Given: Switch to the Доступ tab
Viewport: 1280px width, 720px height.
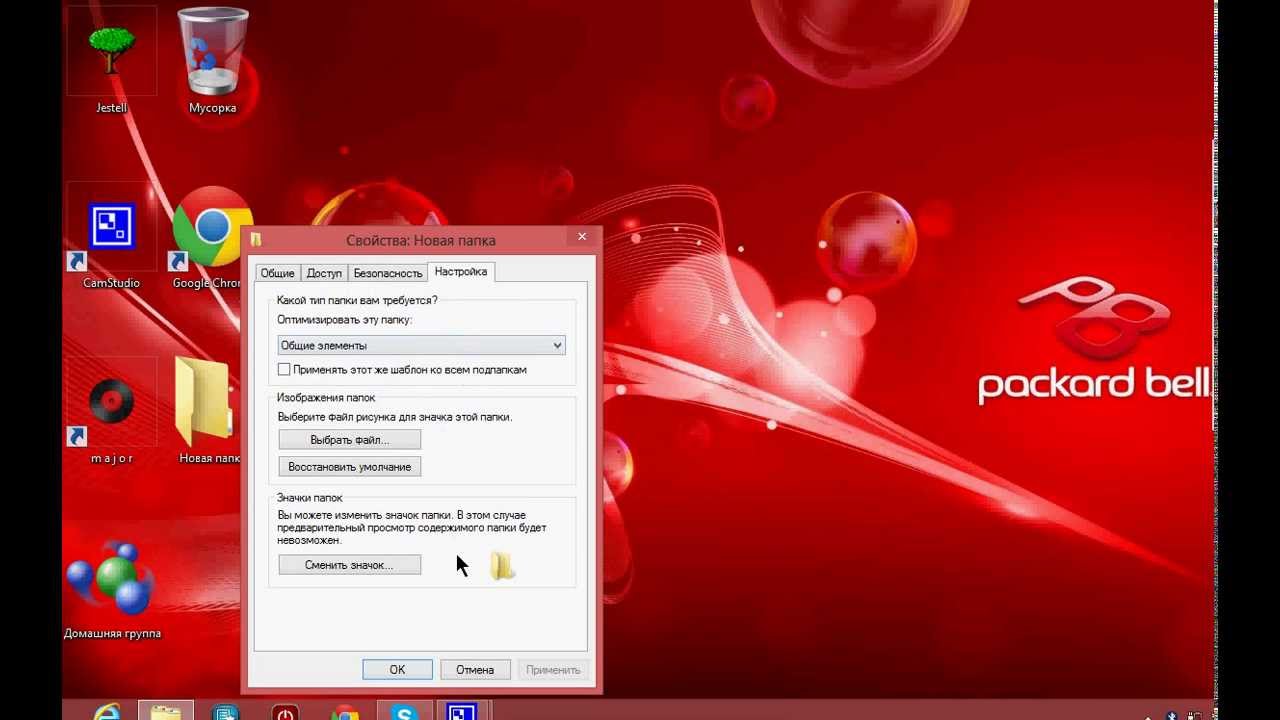Looking at the screenshot, I should 324,273.
